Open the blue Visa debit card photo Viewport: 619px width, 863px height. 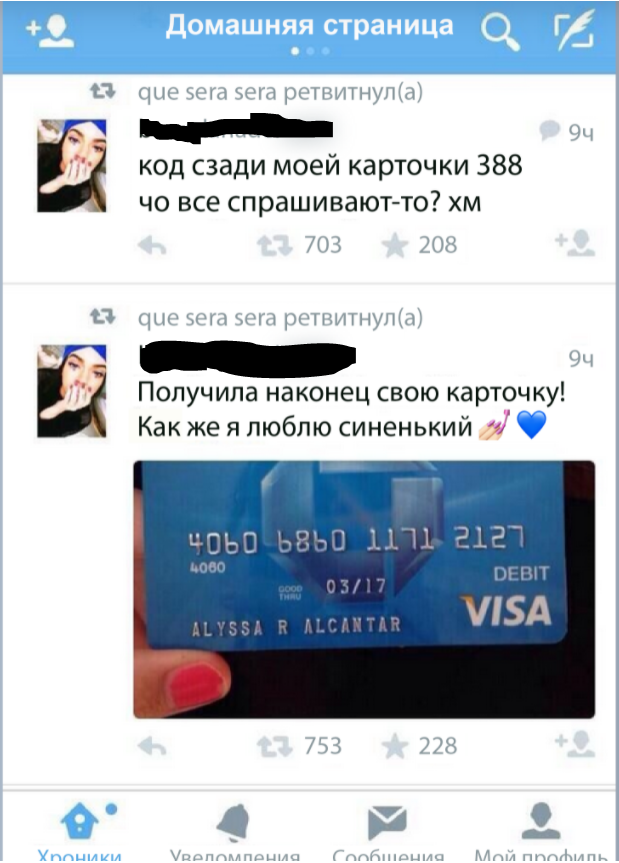click(364, 589)
